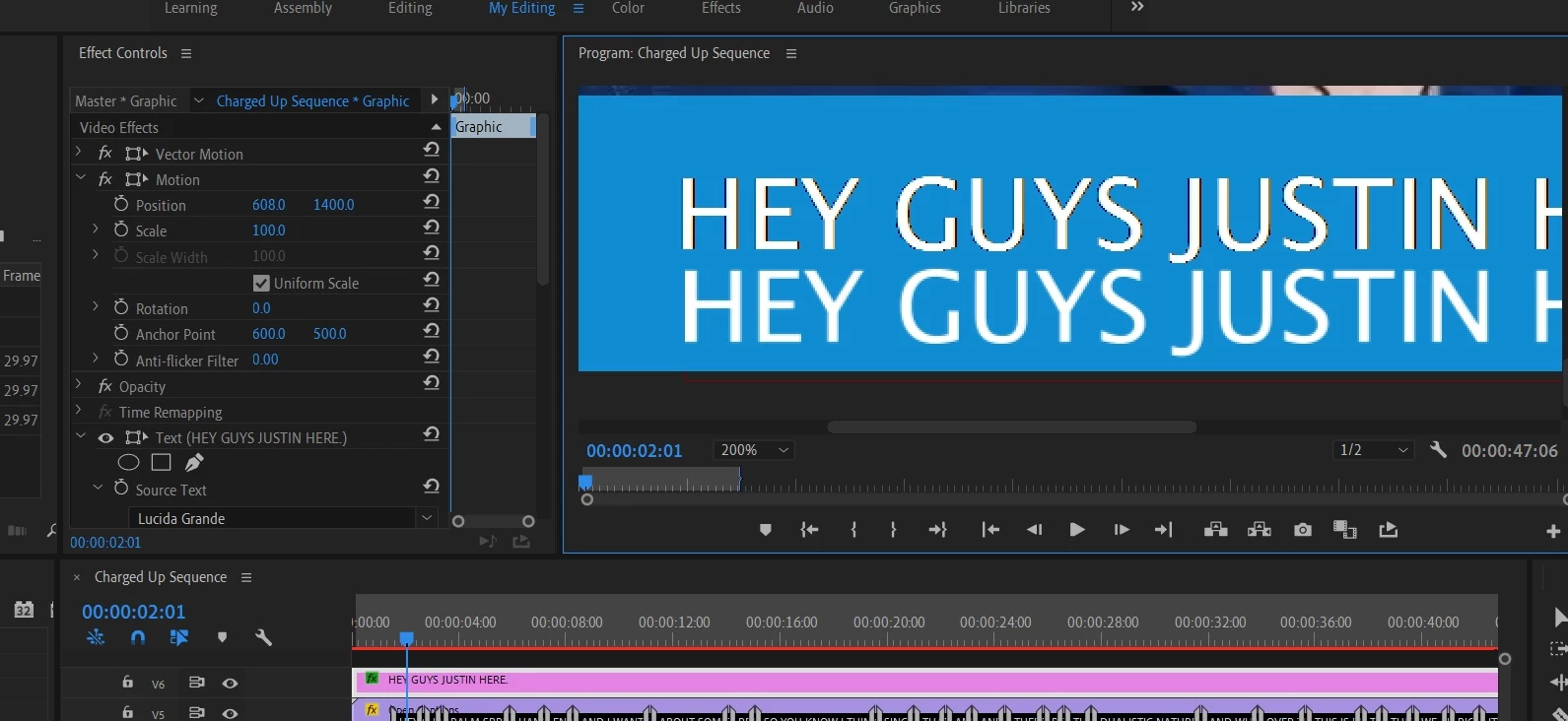The height and width of the screenshot is (721, 1568).
Task: Play the sequence in Program Monitor
Action: (1077, 530)
